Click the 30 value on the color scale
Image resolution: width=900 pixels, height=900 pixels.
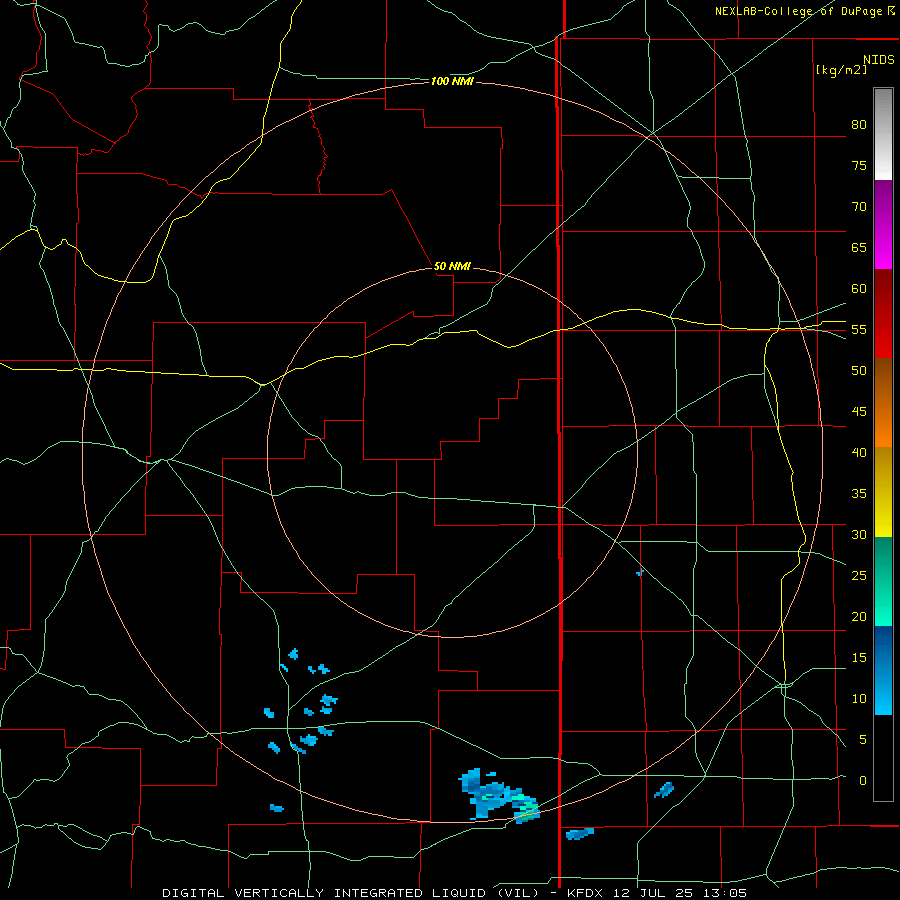tap(859, 534)
